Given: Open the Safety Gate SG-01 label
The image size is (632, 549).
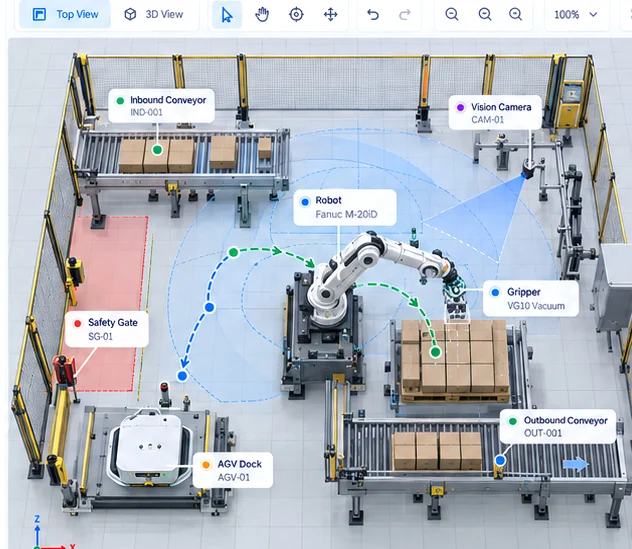Looking at the screenshot, I should click(107, 329).
